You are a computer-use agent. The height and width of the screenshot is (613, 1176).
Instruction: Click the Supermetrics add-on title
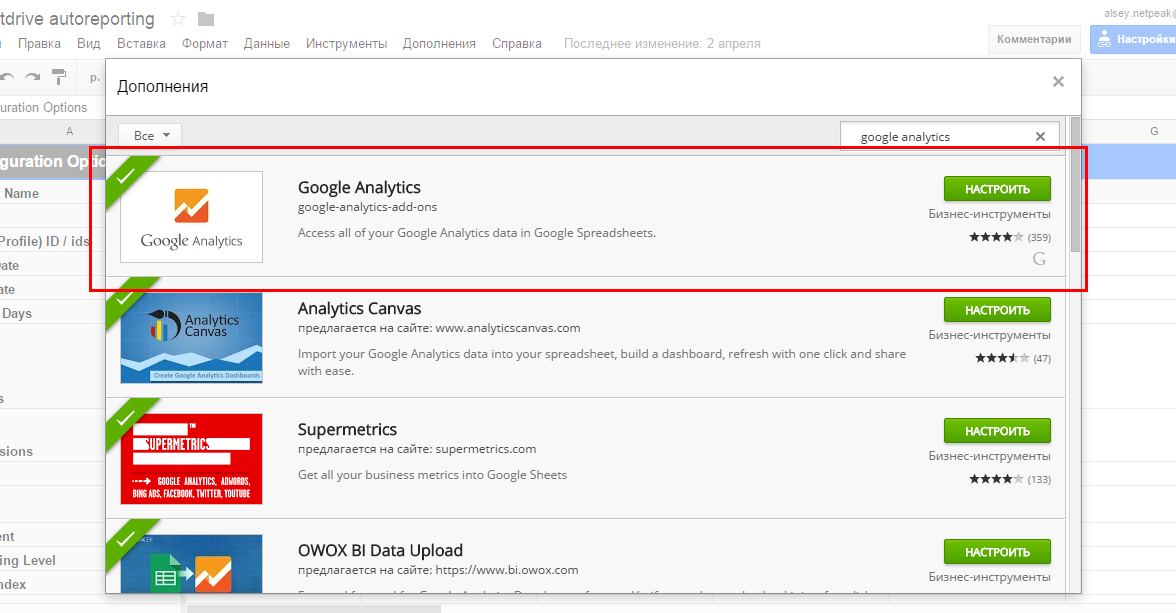[347, 429]
